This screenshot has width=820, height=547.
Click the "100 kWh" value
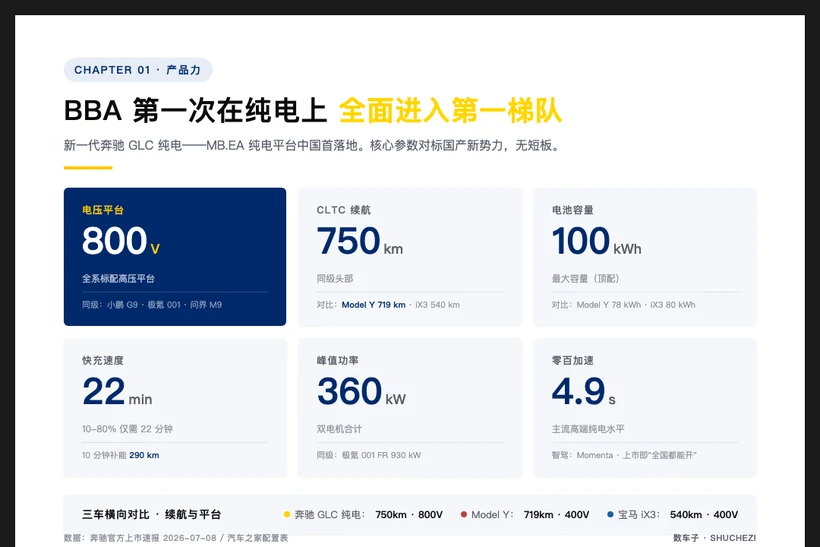coord(597,241)
